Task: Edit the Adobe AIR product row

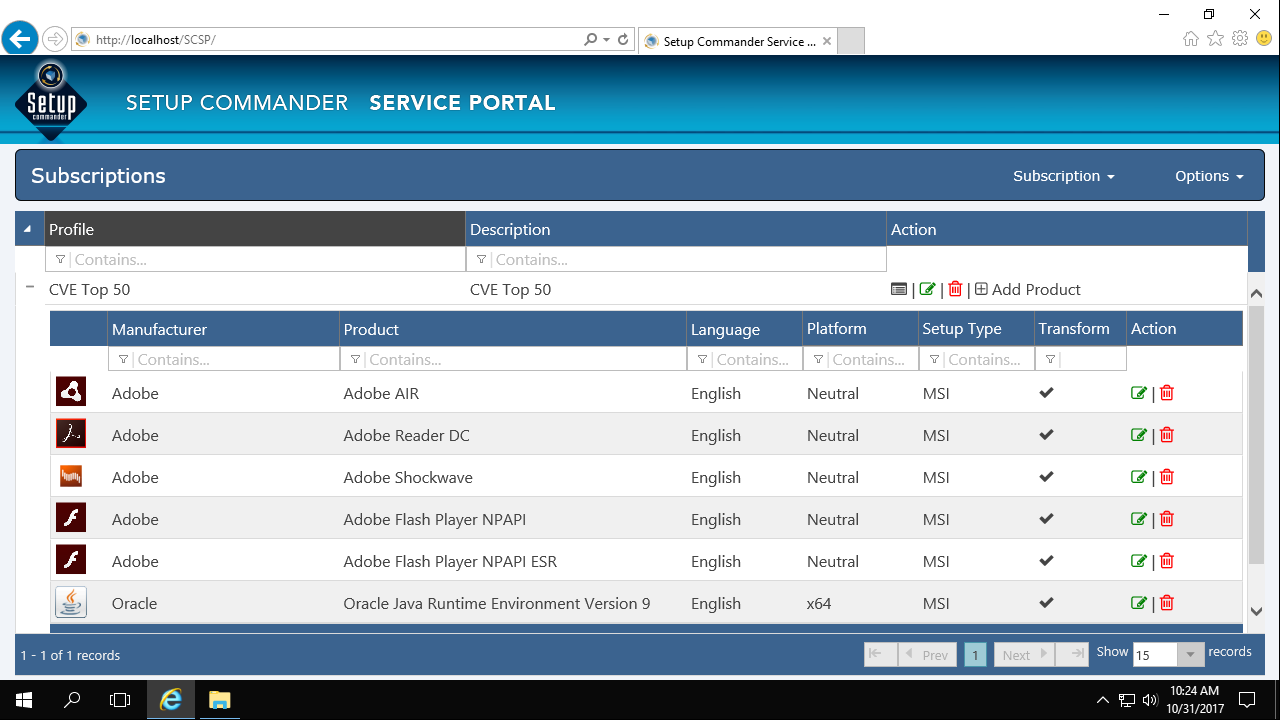Action: coord(1139,393)
